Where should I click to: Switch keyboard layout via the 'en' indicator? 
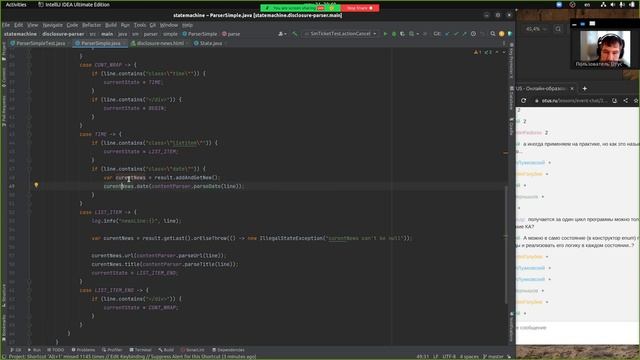[x=587, y=5]
